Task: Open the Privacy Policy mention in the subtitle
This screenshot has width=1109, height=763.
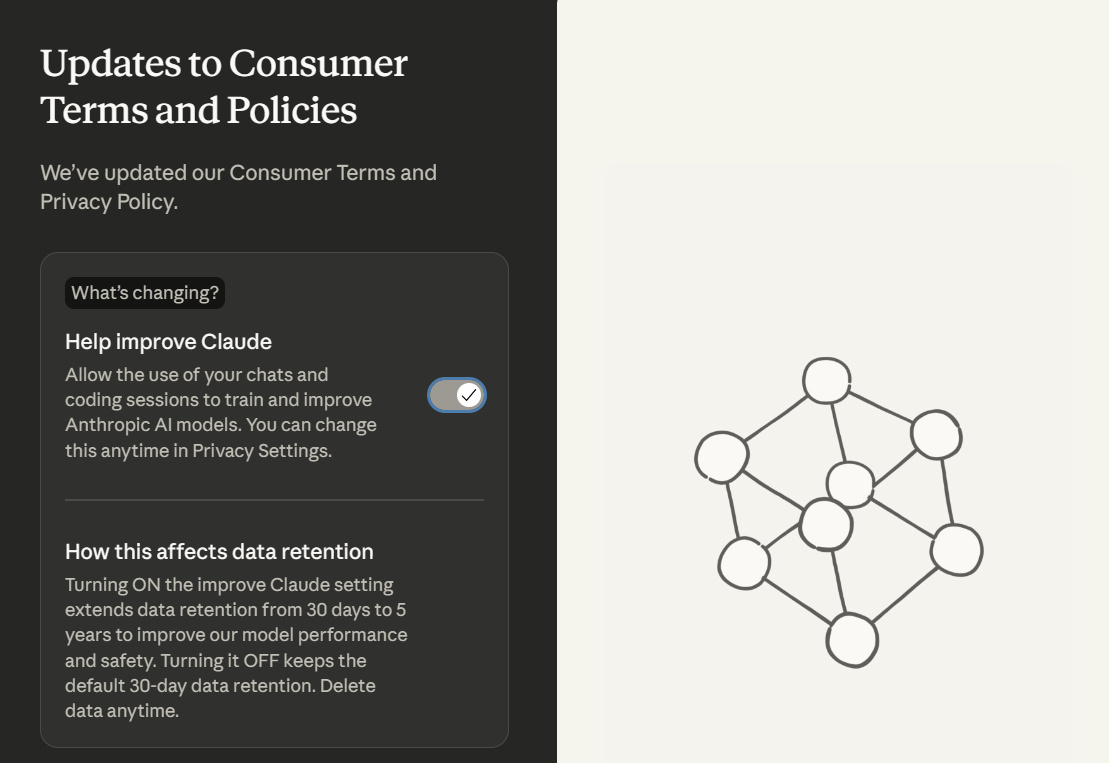Action: click(106, 201)
